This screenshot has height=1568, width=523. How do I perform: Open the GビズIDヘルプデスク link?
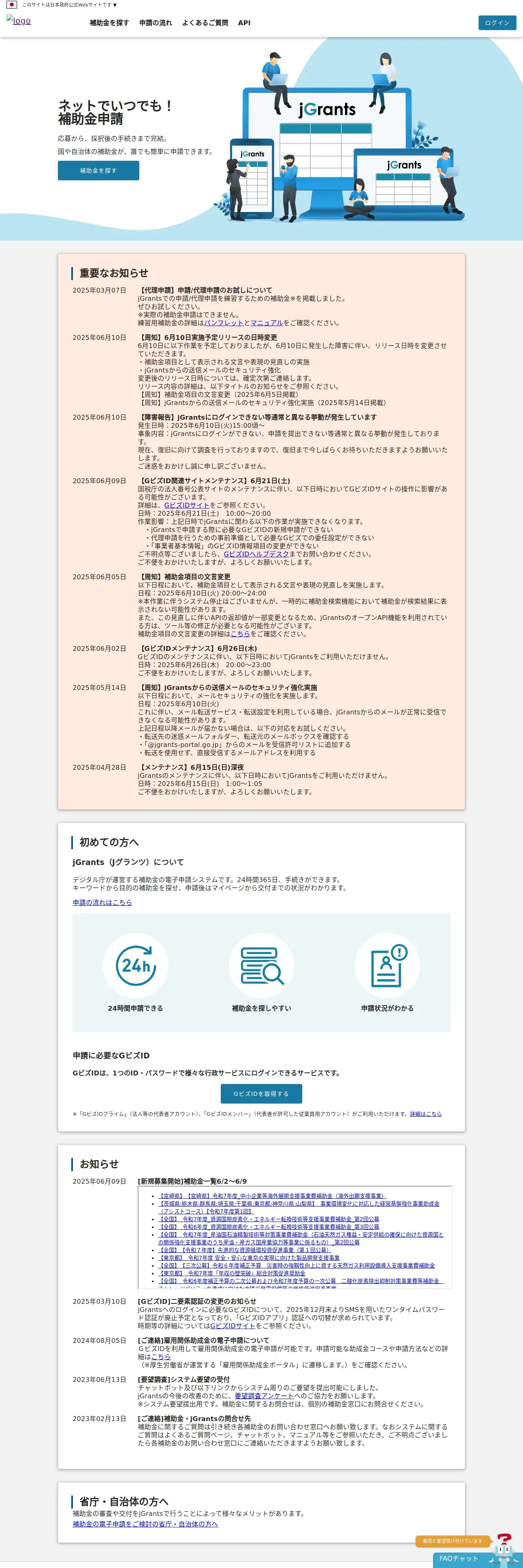(x=256, y=554)
